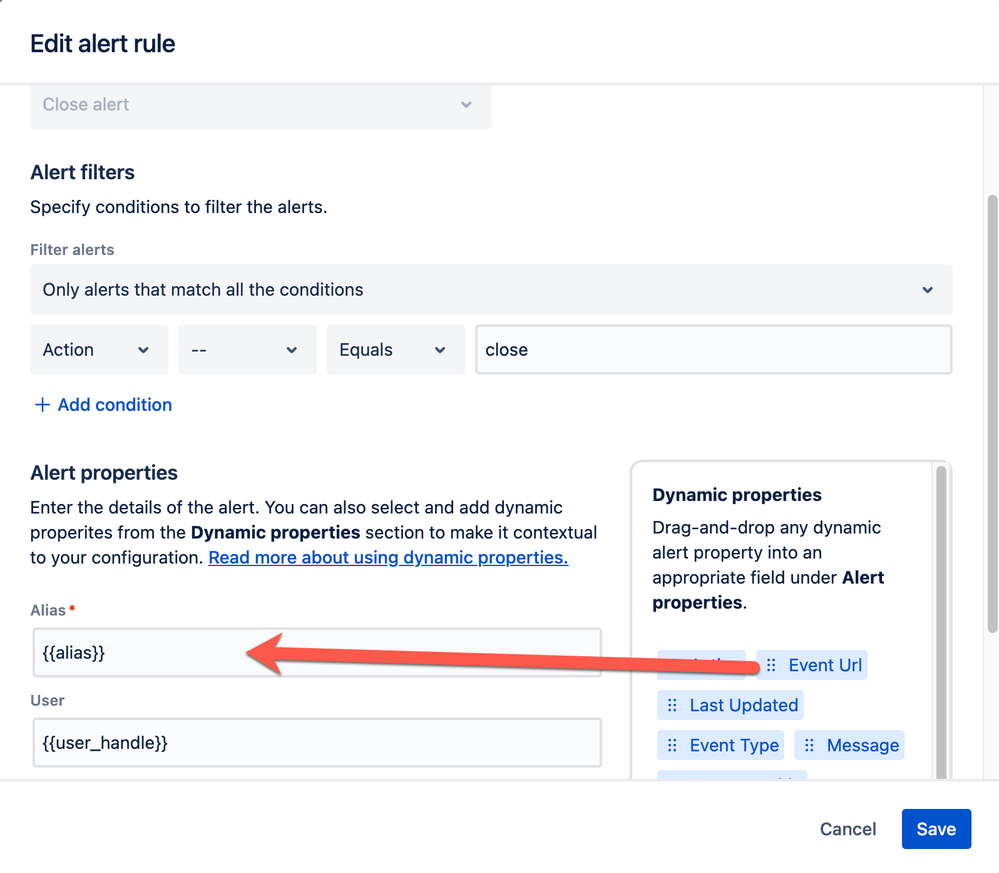Viewport: 999px width, 873px height.
Task: Click the condition value field containing "close"
Action: (713, 350)
